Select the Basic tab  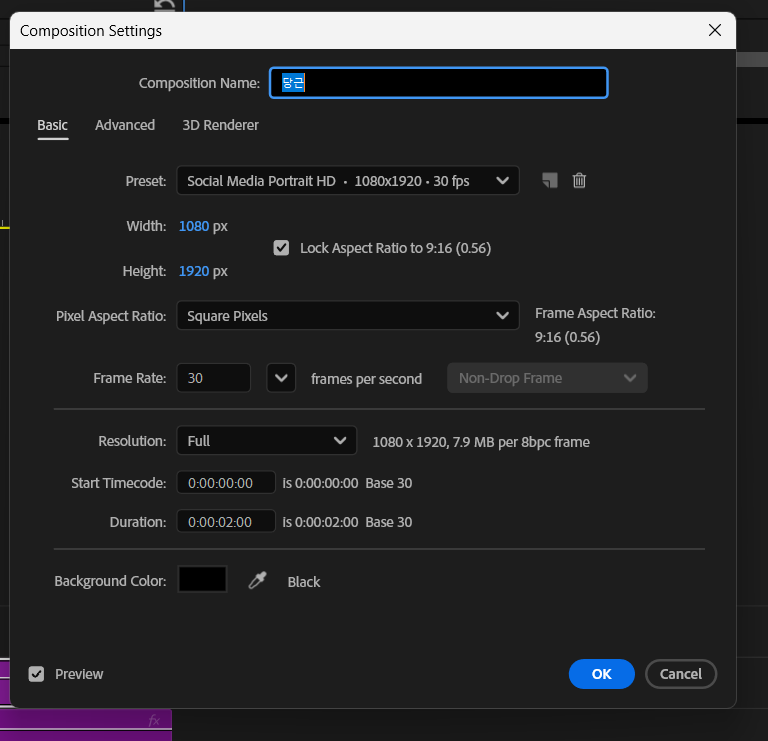tap(52, 125)
